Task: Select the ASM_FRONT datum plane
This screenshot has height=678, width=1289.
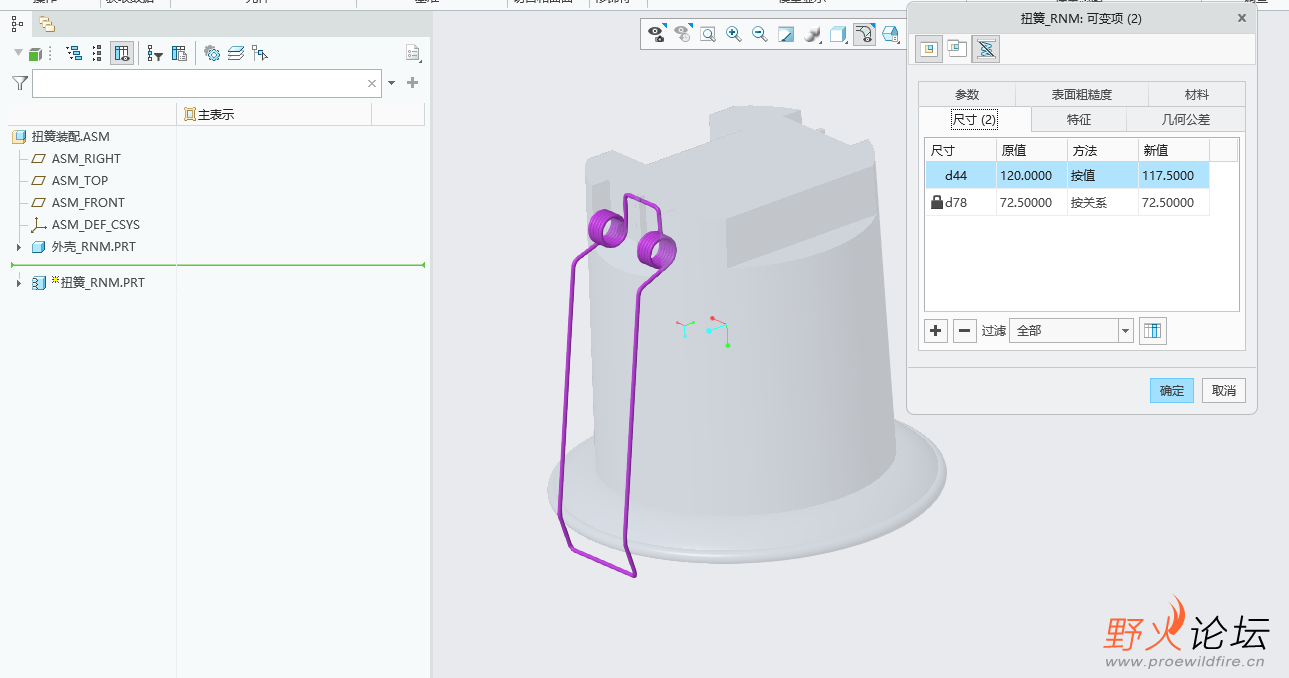Action: coord(88,203)
